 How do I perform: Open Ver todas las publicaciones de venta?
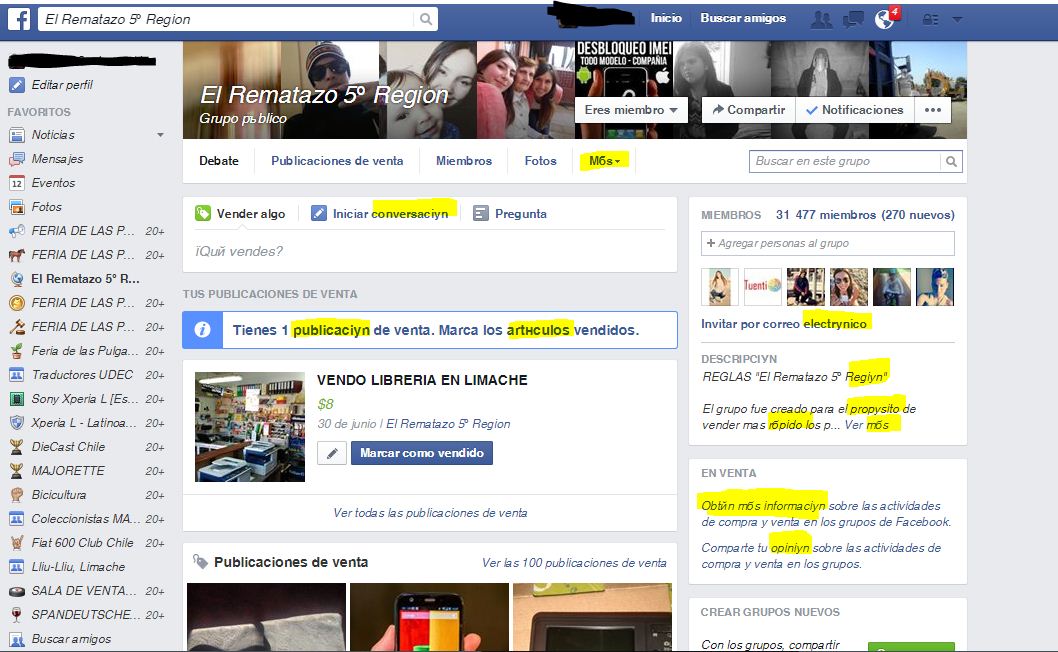(430, 513)
